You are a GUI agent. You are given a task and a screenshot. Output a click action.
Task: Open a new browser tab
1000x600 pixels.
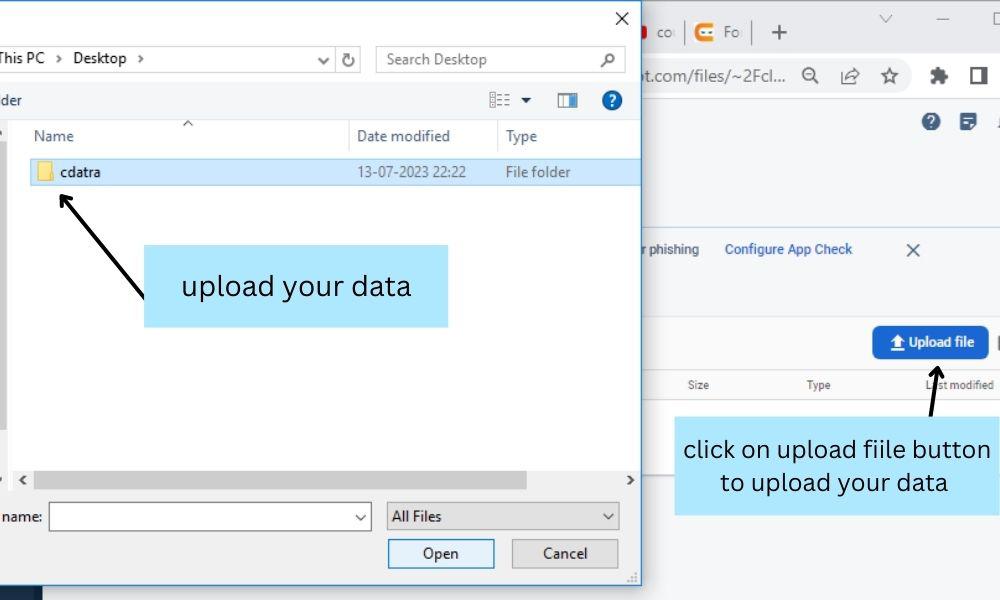tap(779, 32)
